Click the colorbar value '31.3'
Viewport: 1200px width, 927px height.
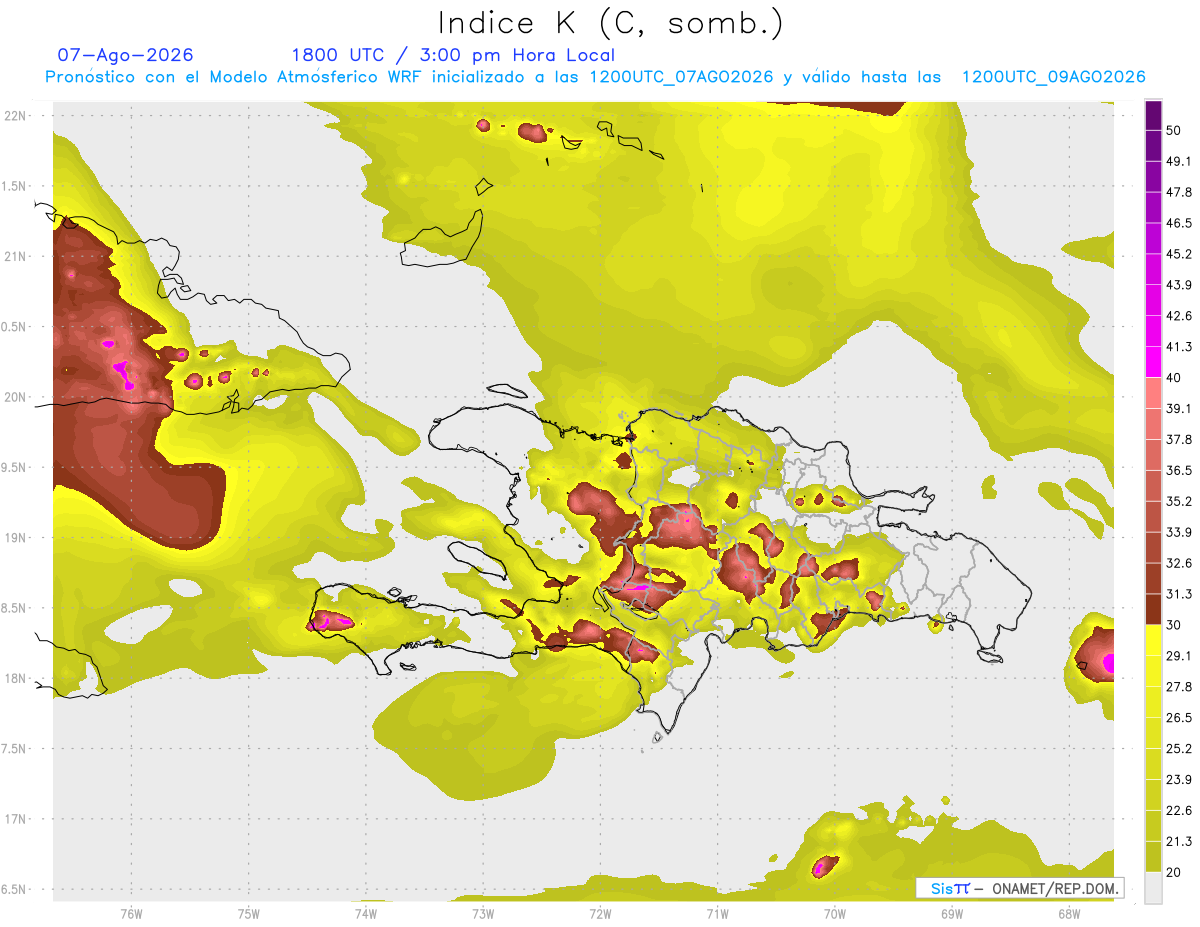[x=1179, y=594]
